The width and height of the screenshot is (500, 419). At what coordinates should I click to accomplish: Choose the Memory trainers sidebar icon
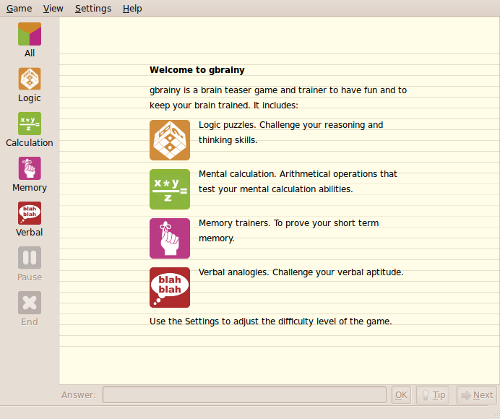coord(29,168)
